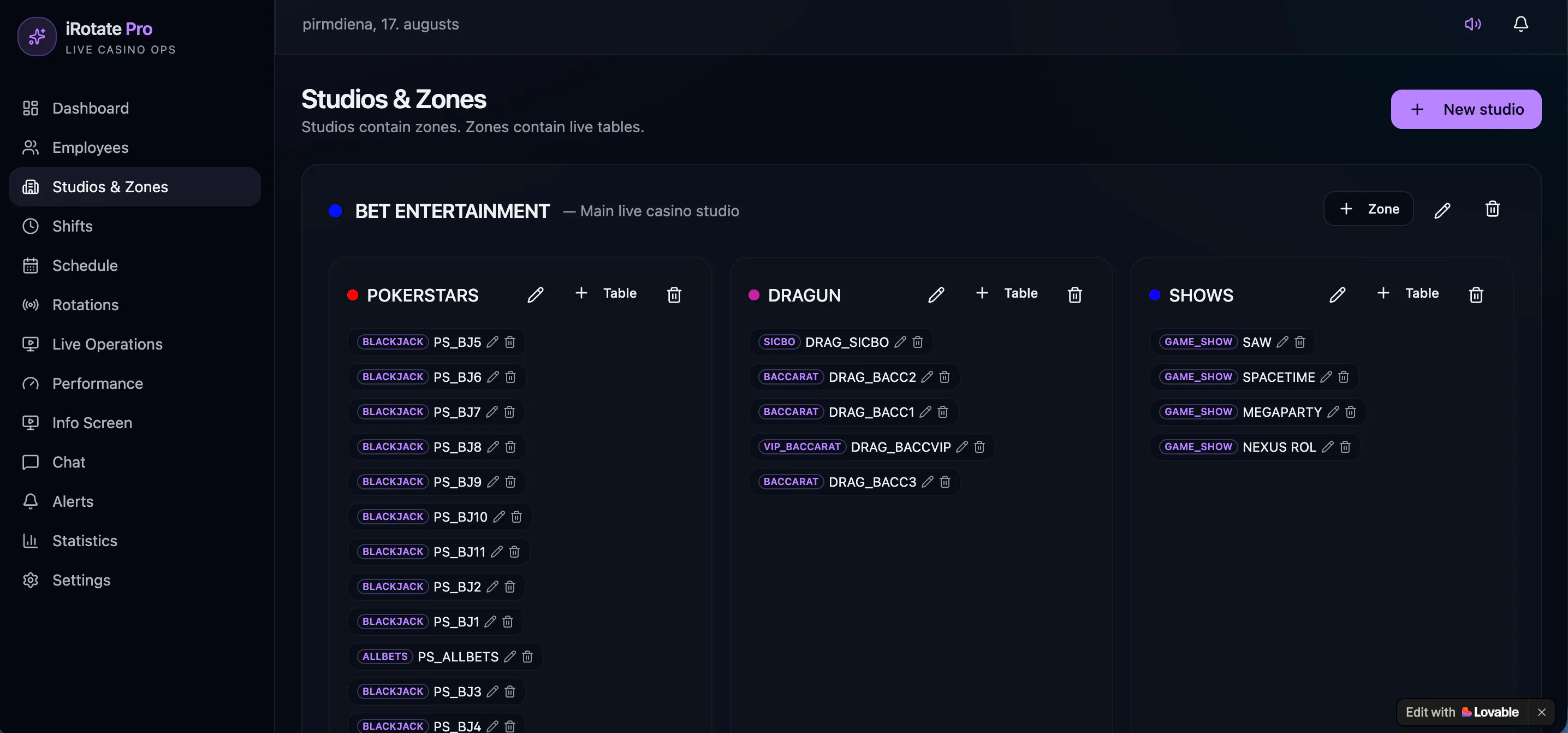Delete table DRAG_BACC1

[943, 412]
